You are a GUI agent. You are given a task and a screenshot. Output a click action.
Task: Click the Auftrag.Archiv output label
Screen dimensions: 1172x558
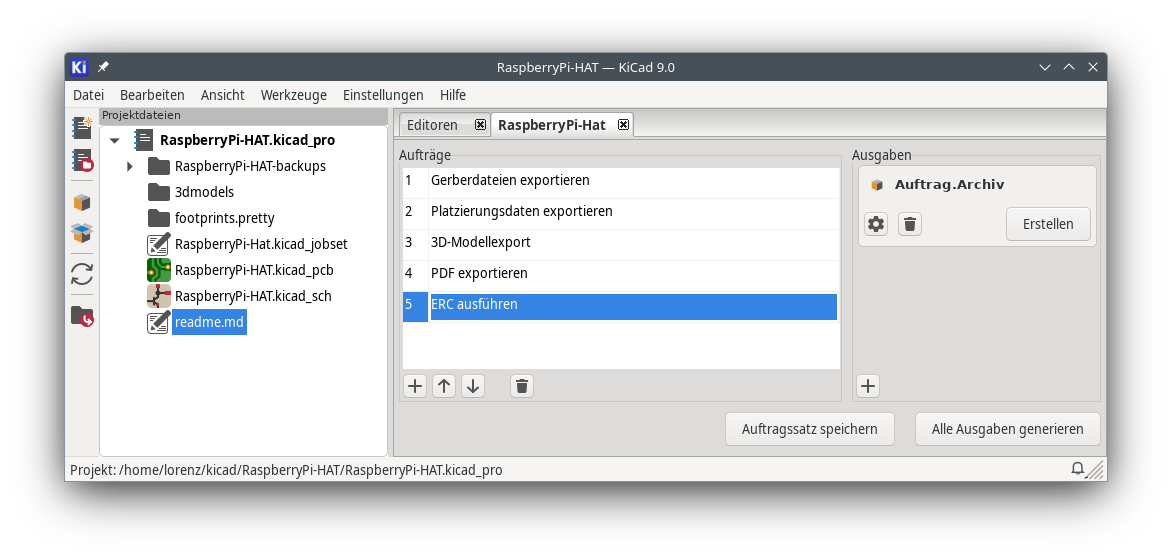pos(949,185)
